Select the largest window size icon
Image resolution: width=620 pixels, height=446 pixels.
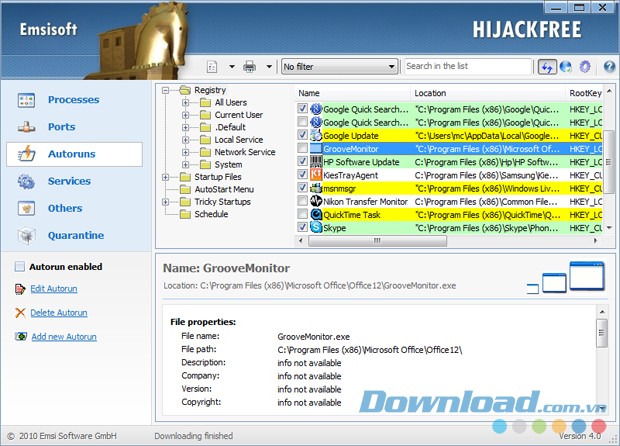(587, 276)
